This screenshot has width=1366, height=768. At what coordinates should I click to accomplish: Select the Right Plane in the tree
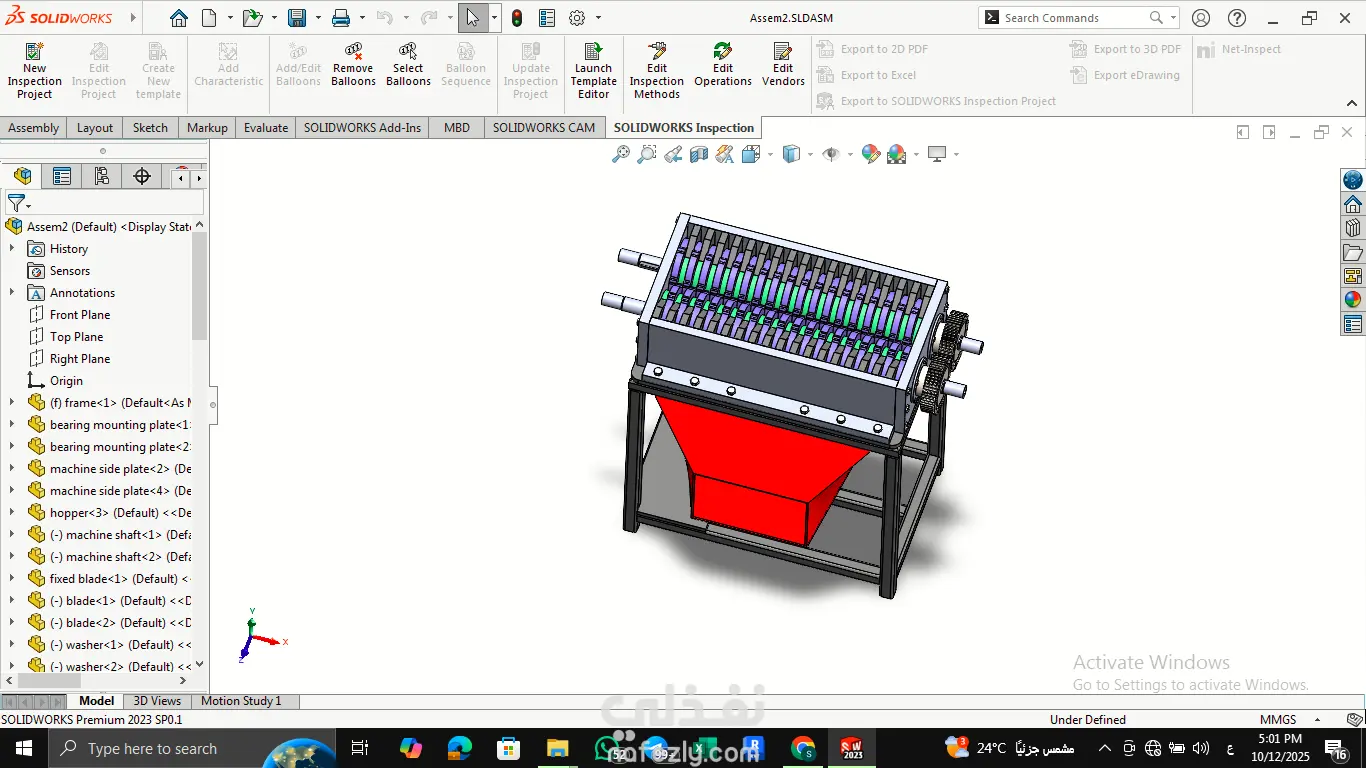(x=80, y=359)
